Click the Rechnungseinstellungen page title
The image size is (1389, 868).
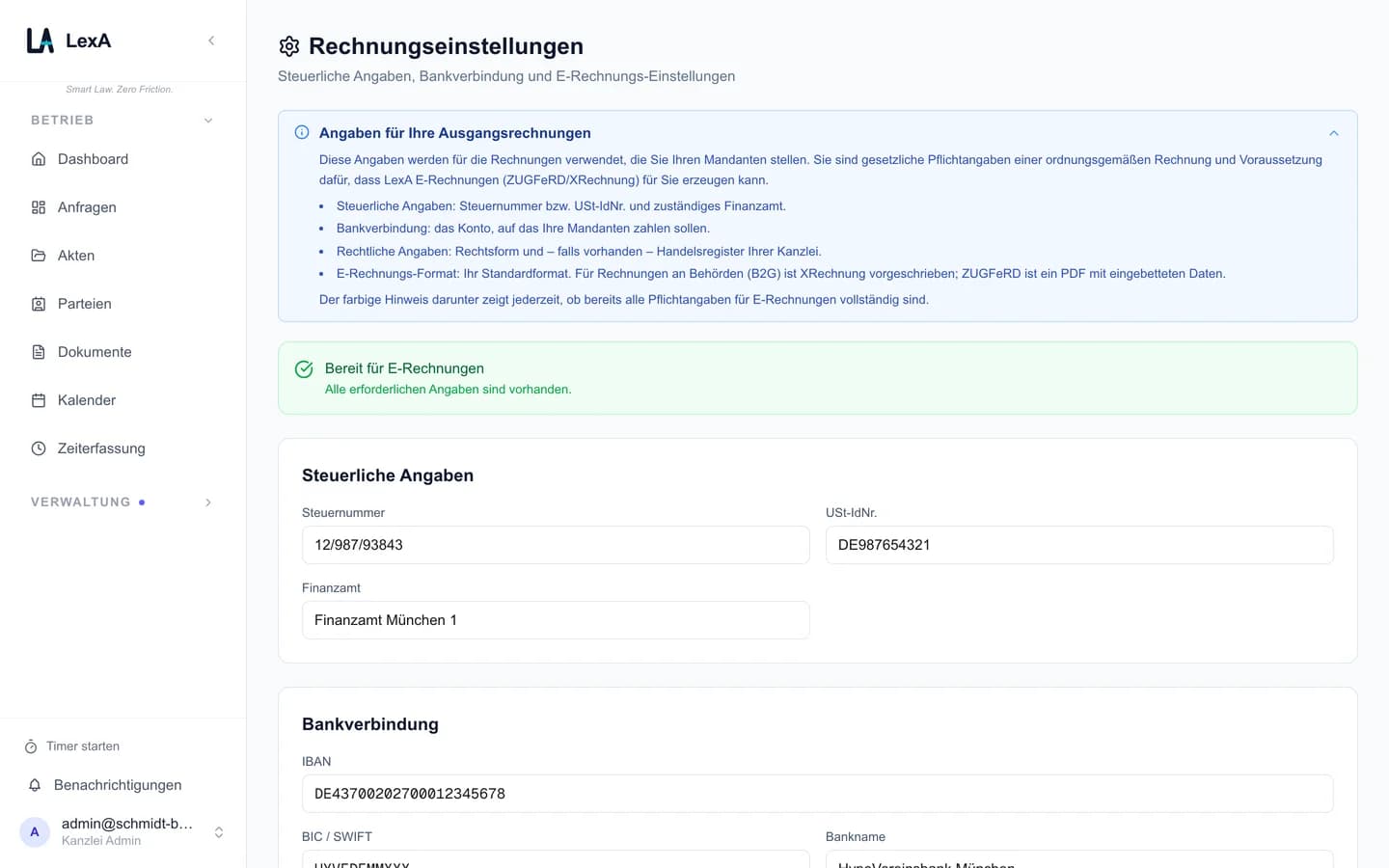446,46
